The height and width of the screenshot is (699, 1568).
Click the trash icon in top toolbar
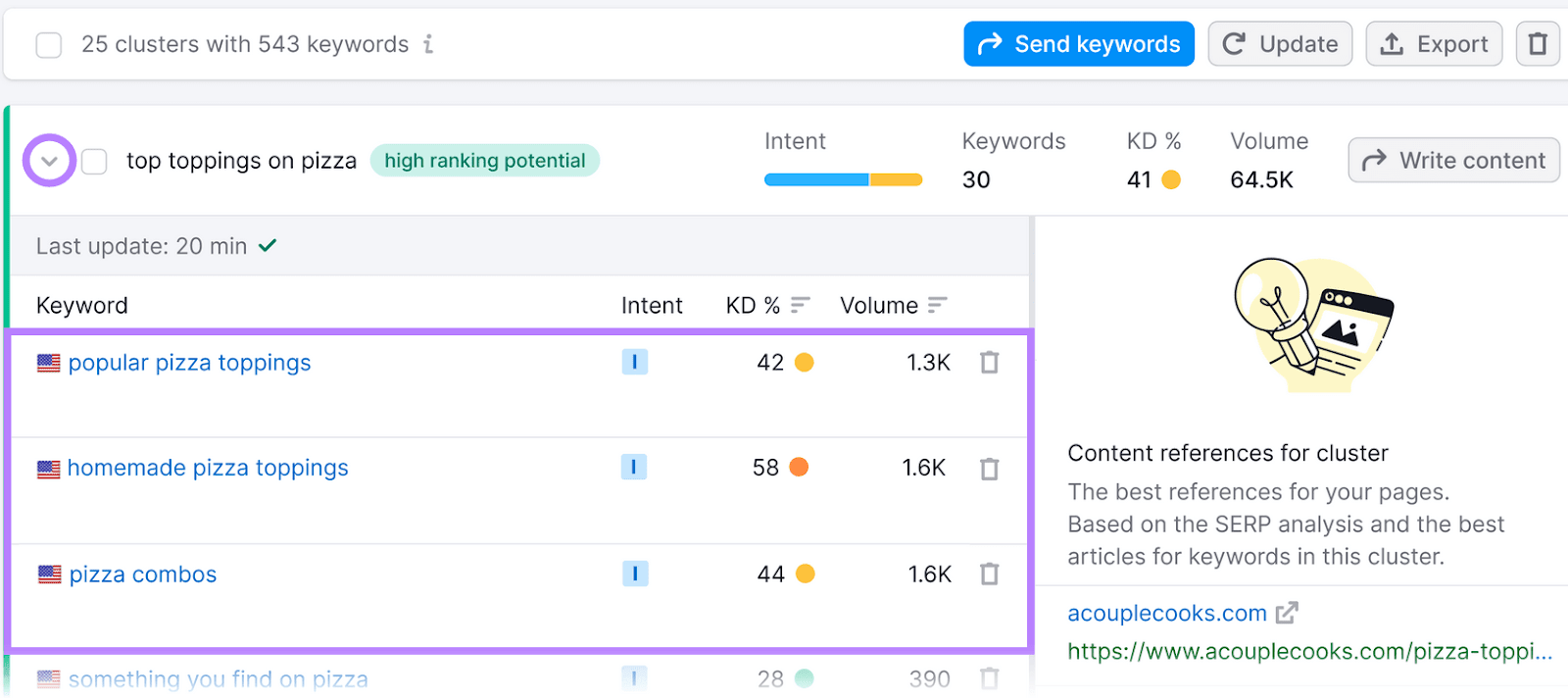pyautogui.click(x=1538, y=44)
